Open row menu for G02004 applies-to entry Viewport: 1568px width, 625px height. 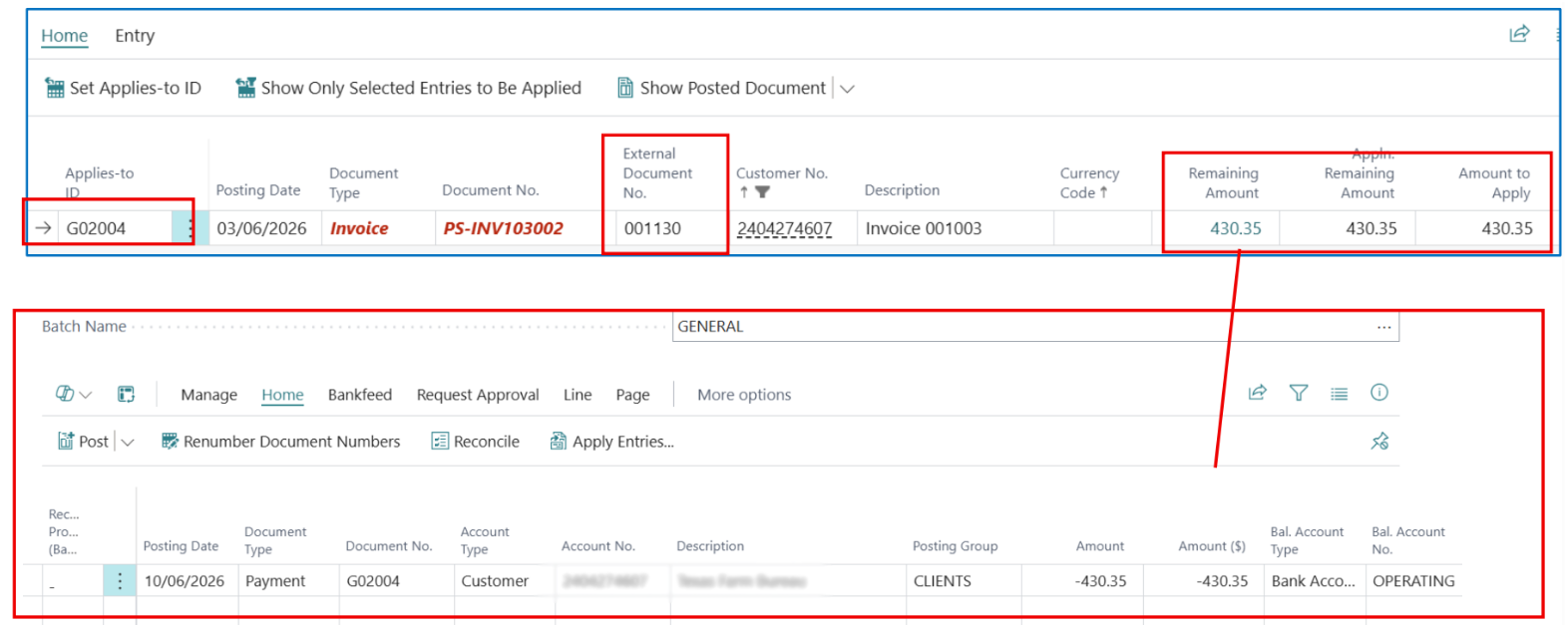pyautogui.click(x=189, y=228)
